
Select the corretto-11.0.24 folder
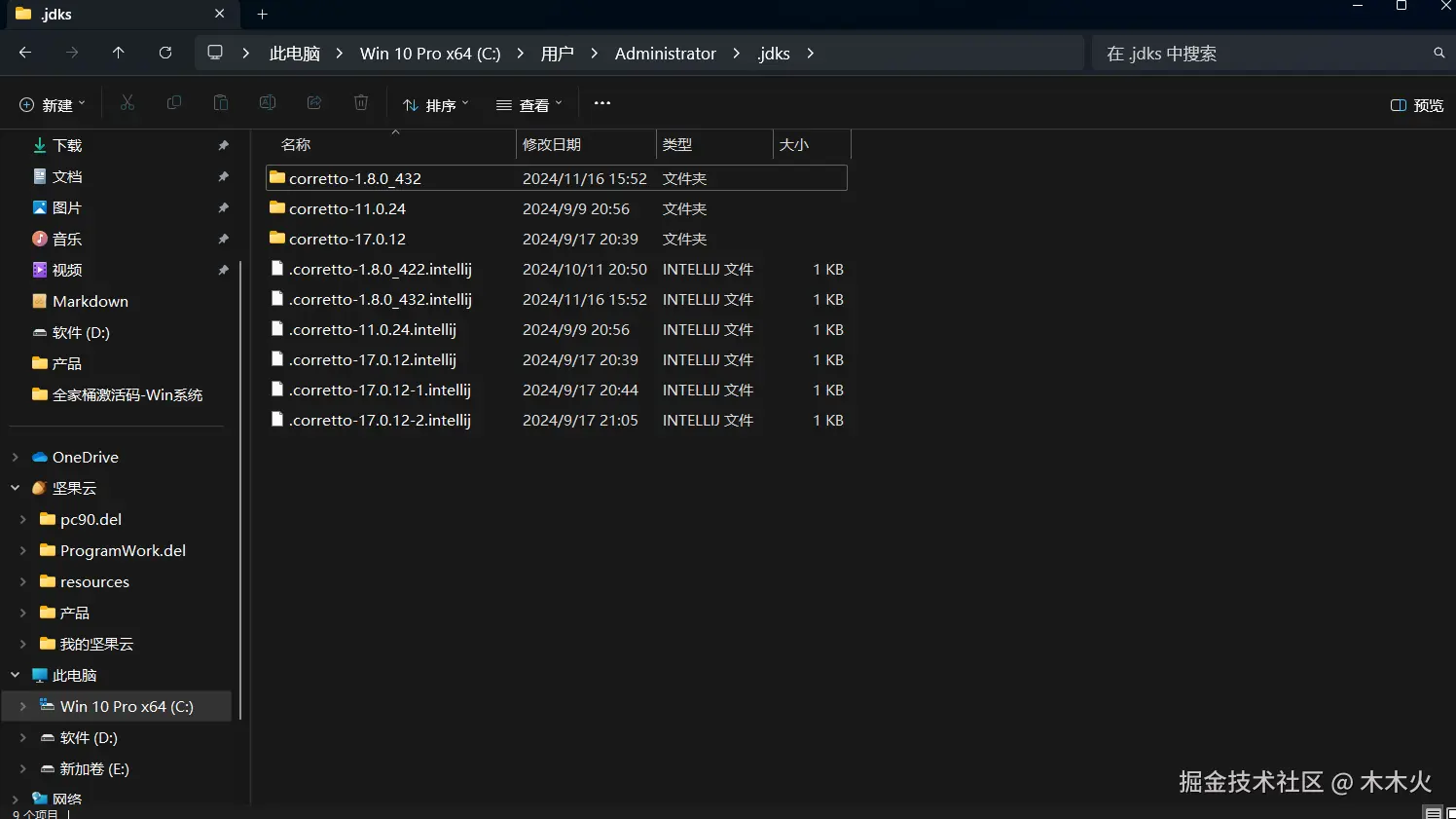[x=557, y=208]
